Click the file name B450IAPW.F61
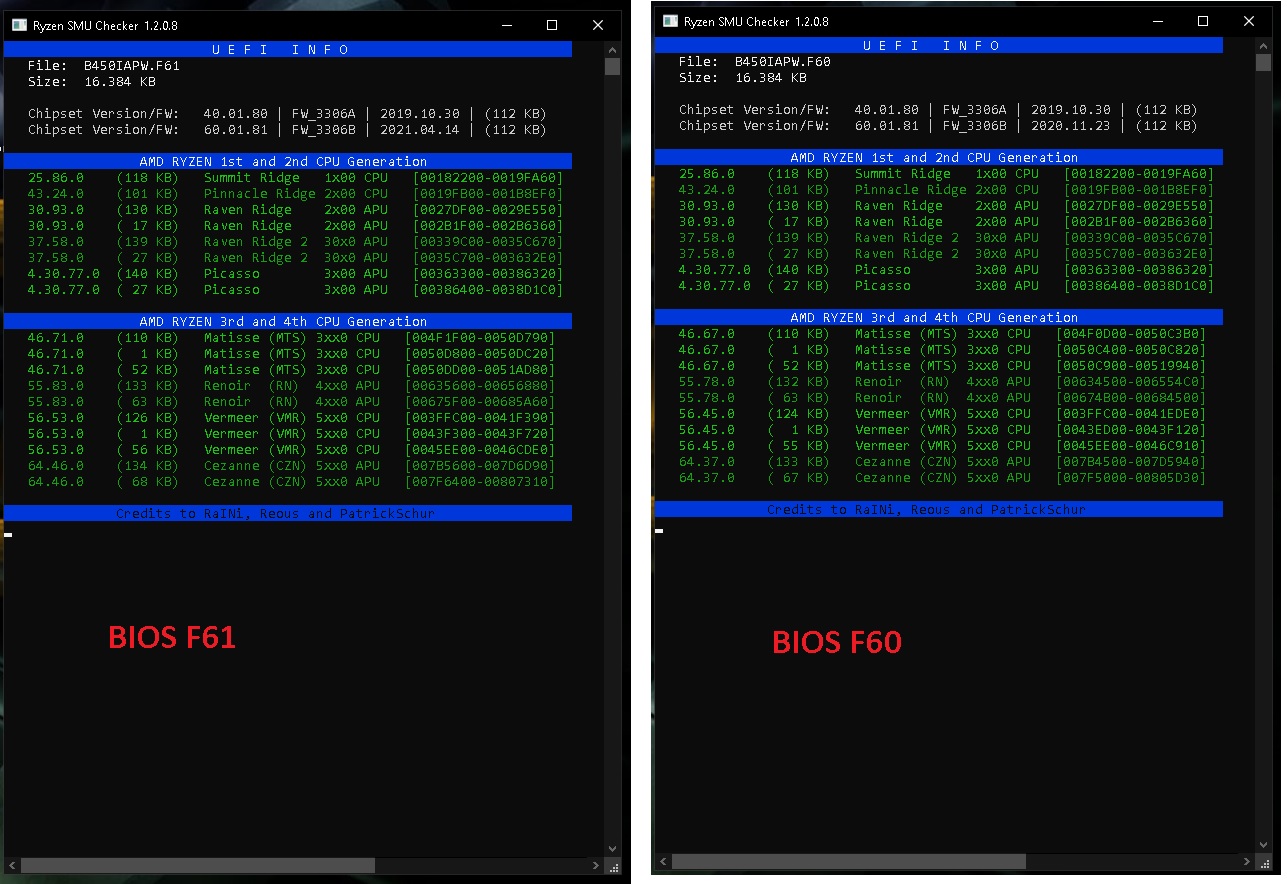 (132, 65)
